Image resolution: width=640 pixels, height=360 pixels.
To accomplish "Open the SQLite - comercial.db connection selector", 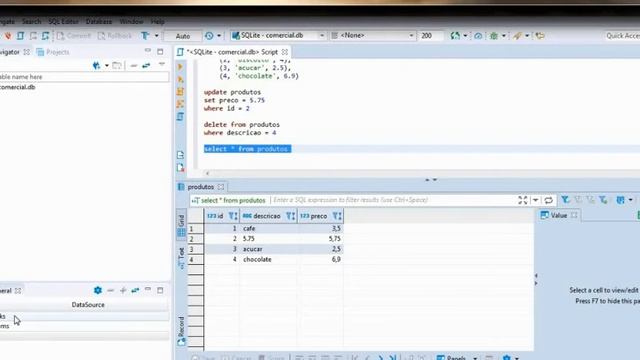I will pos(278,36).
